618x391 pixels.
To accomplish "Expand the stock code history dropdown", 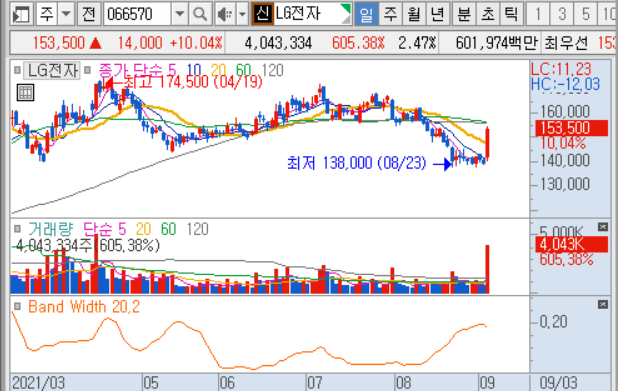I will pyautogui.click(x=179, y=14).
